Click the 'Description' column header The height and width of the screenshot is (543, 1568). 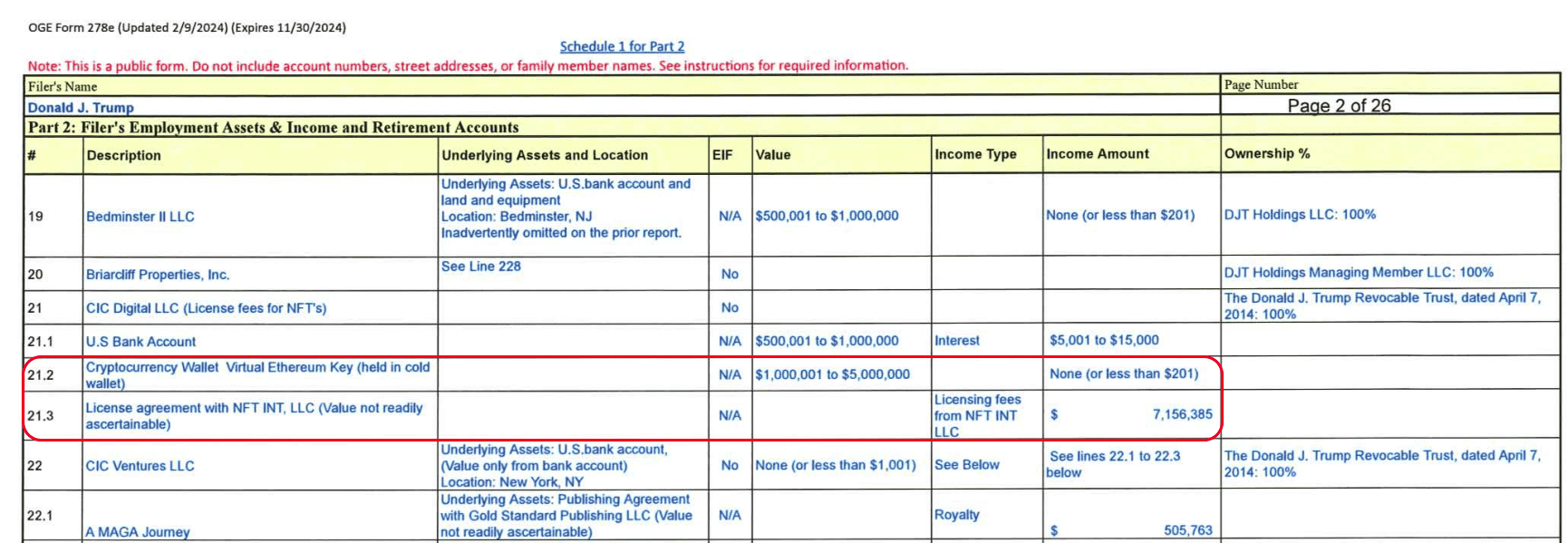(123, 155)
